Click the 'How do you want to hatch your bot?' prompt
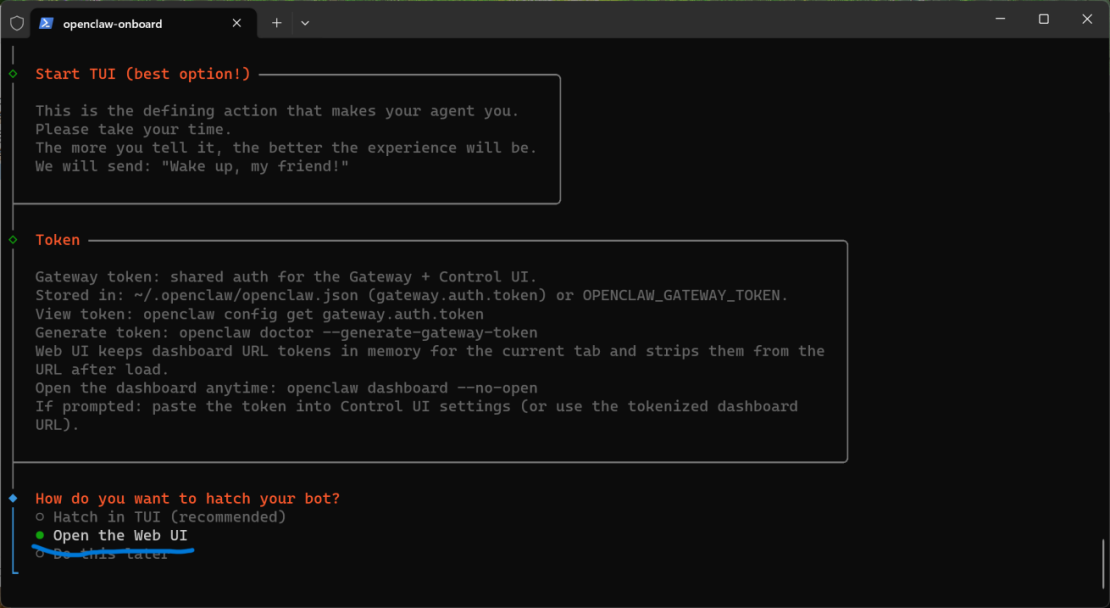1110x608 pixels. [x=187, y=498]
